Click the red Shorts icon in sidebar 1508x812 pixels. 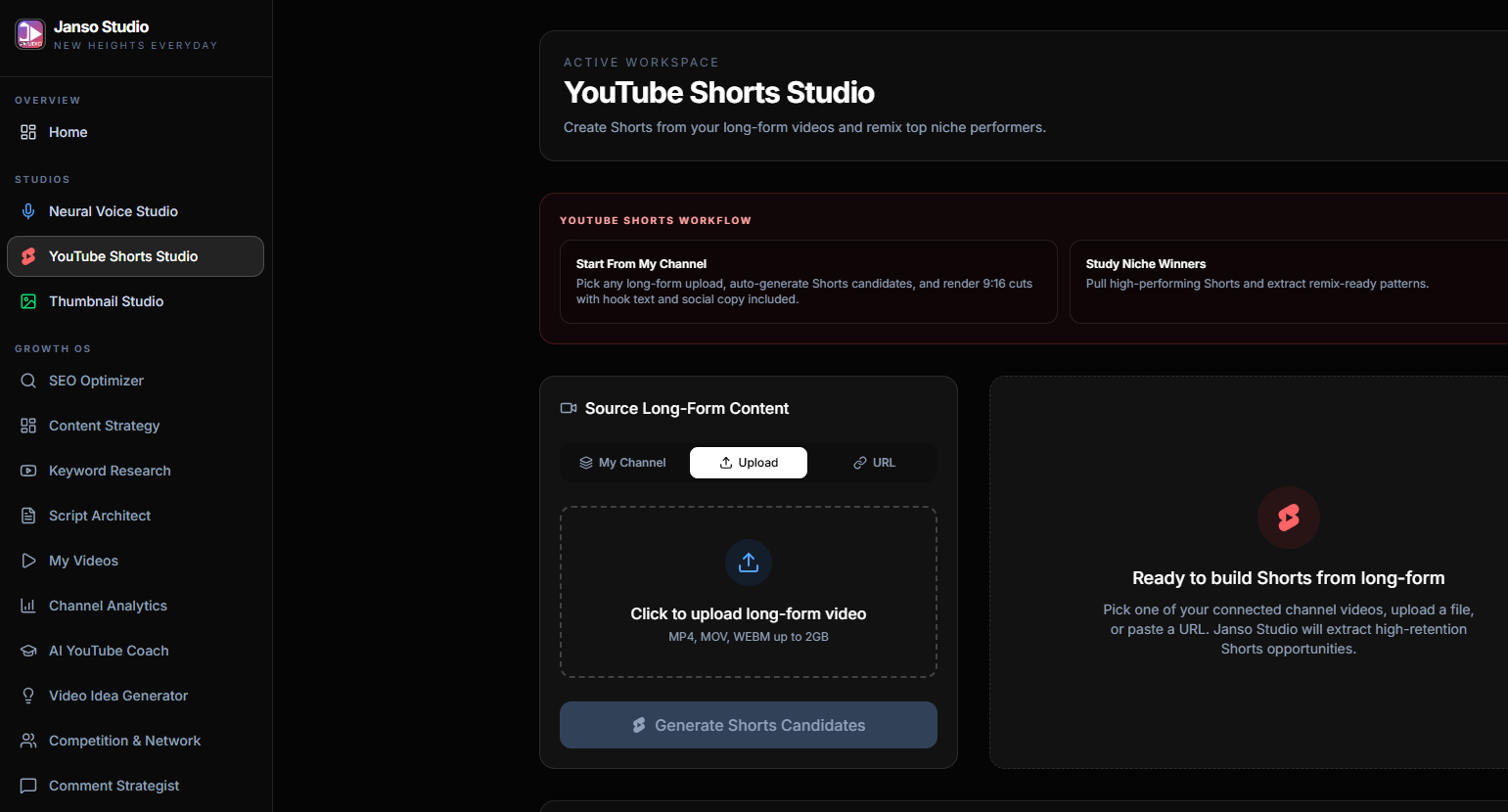[x=28, y=256]
